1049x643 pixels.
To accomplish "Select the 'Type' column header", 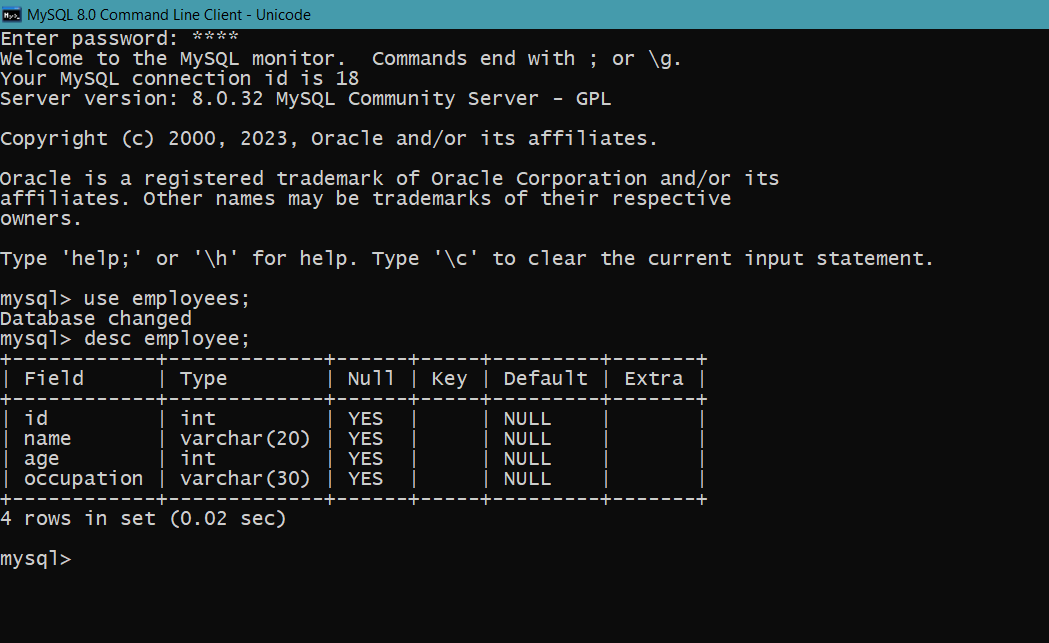I will 203,379.
